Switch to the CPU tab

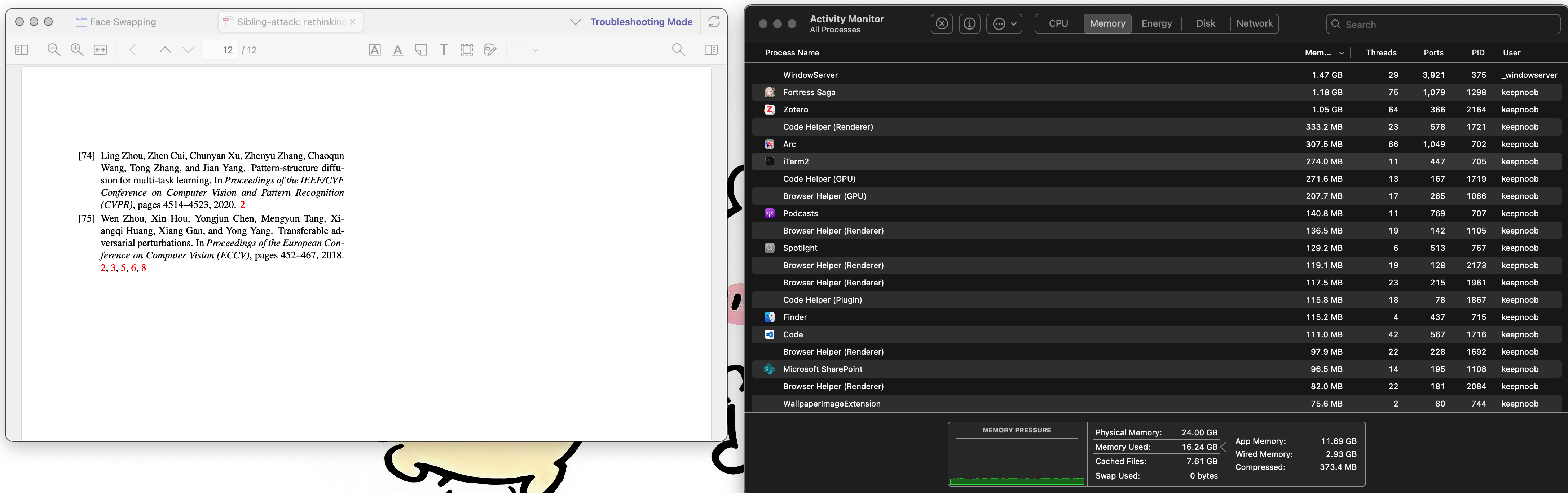pos(1058,24)
